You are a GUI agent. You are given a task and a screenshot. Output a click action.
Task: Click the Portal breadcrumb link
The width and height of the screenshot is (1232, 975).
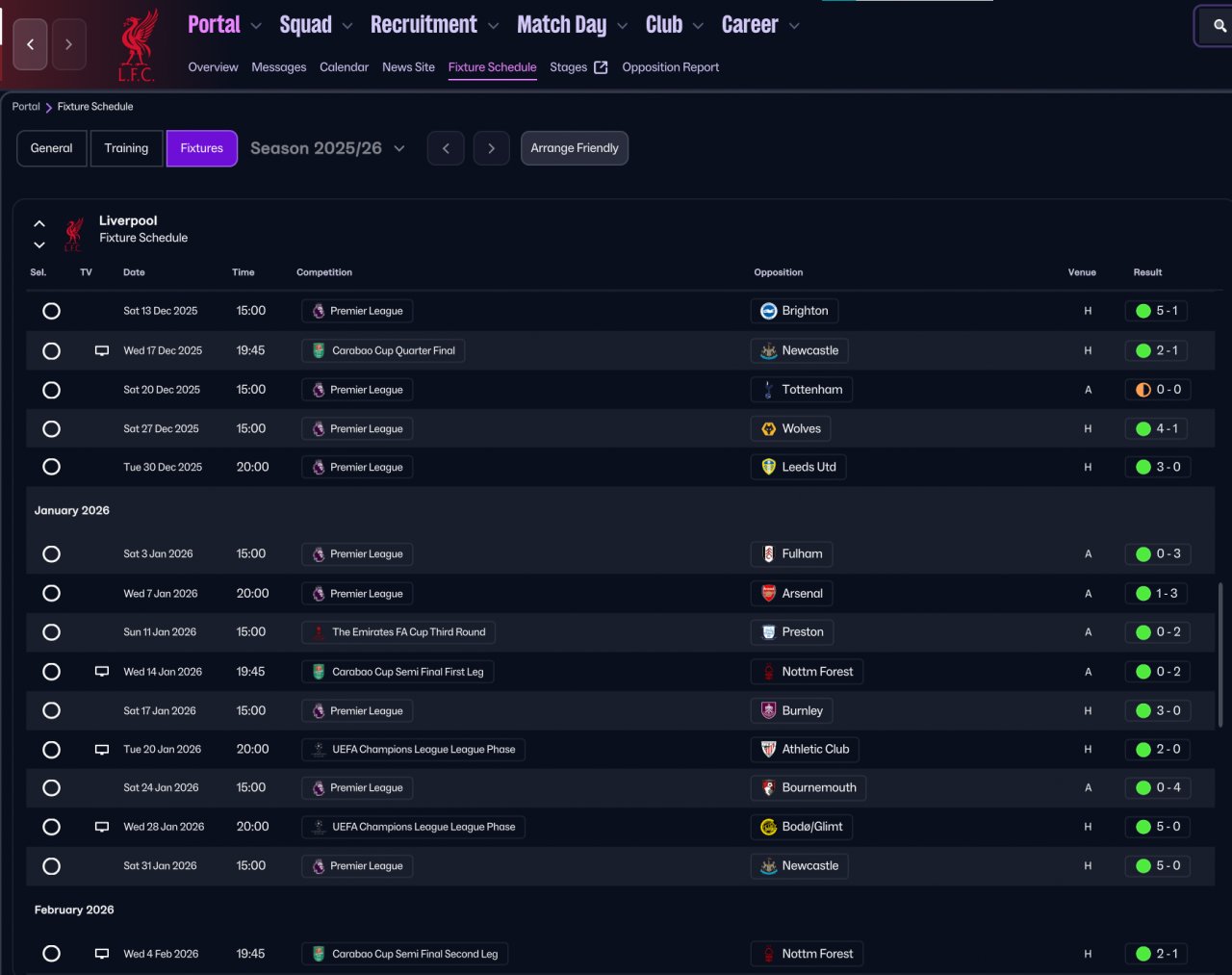26,107
